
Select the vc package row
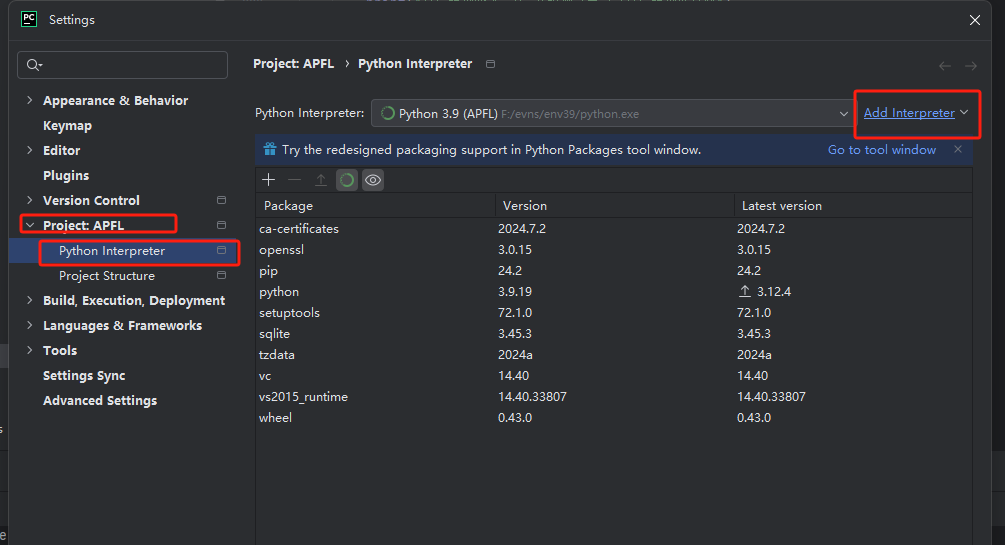click(614, 376)
